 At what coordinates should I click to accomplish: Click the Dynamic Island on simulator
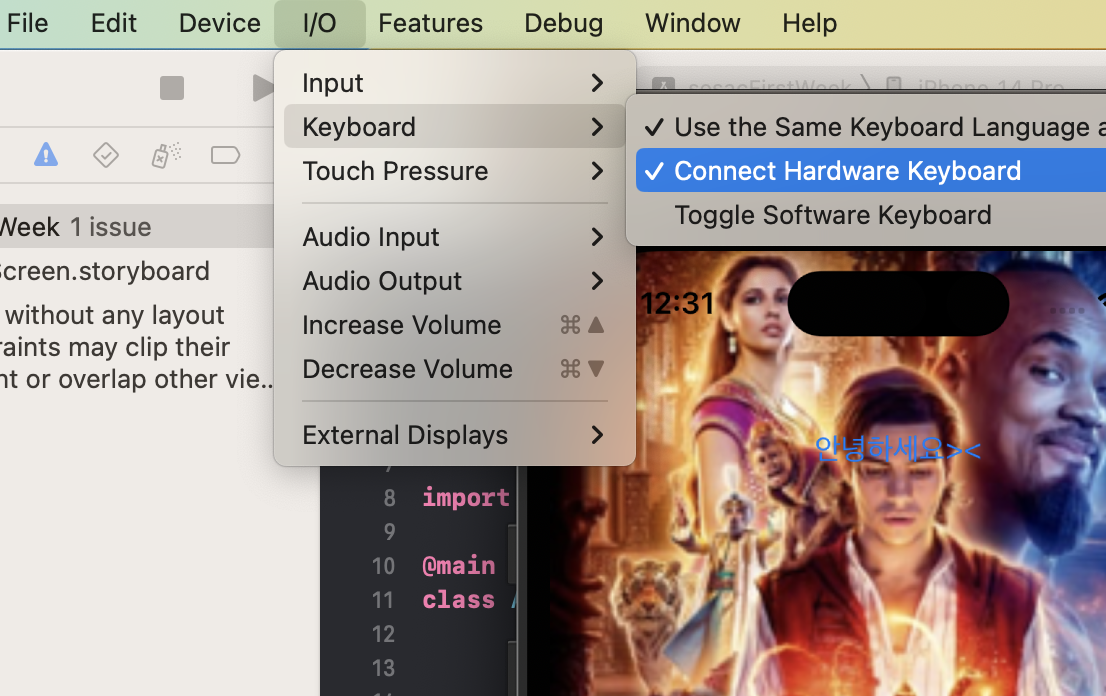898,303
